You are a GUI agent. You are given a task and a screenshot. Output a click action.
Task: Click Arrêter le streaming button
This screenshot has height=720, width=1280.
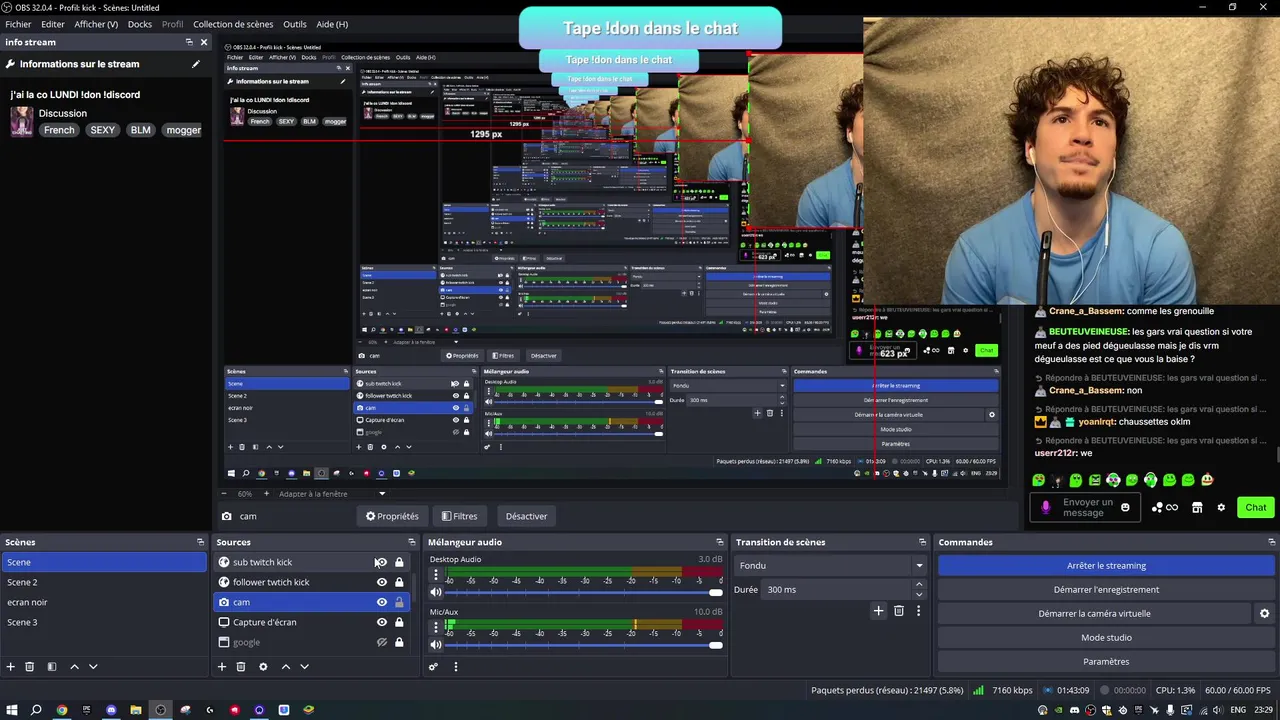coord(1106,565)
